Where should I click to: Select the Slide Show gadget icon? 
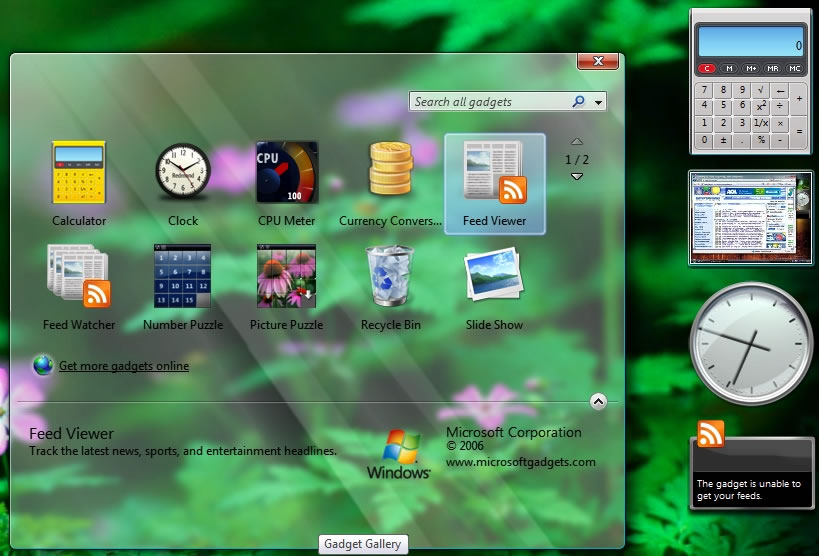494,274
